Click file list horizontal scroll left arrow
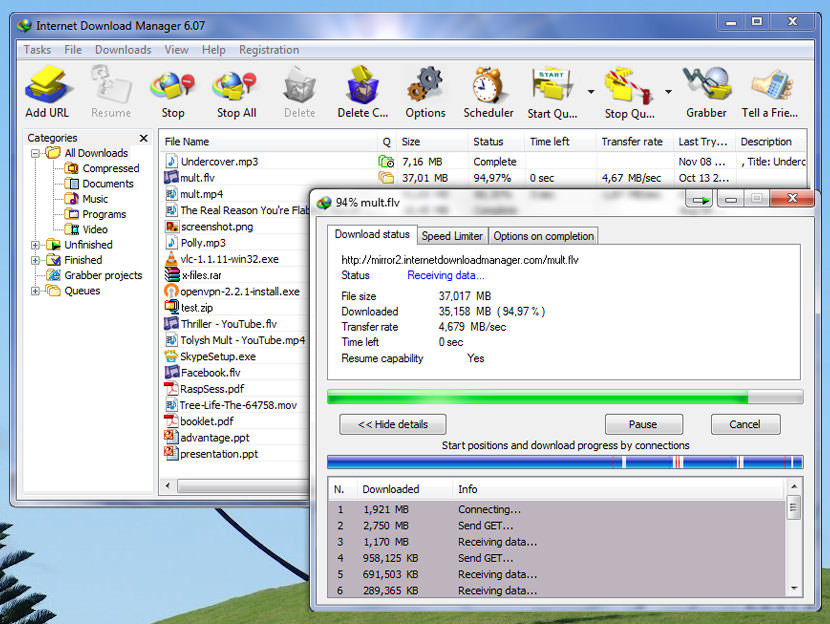830x624 pixels. point(168,485)
